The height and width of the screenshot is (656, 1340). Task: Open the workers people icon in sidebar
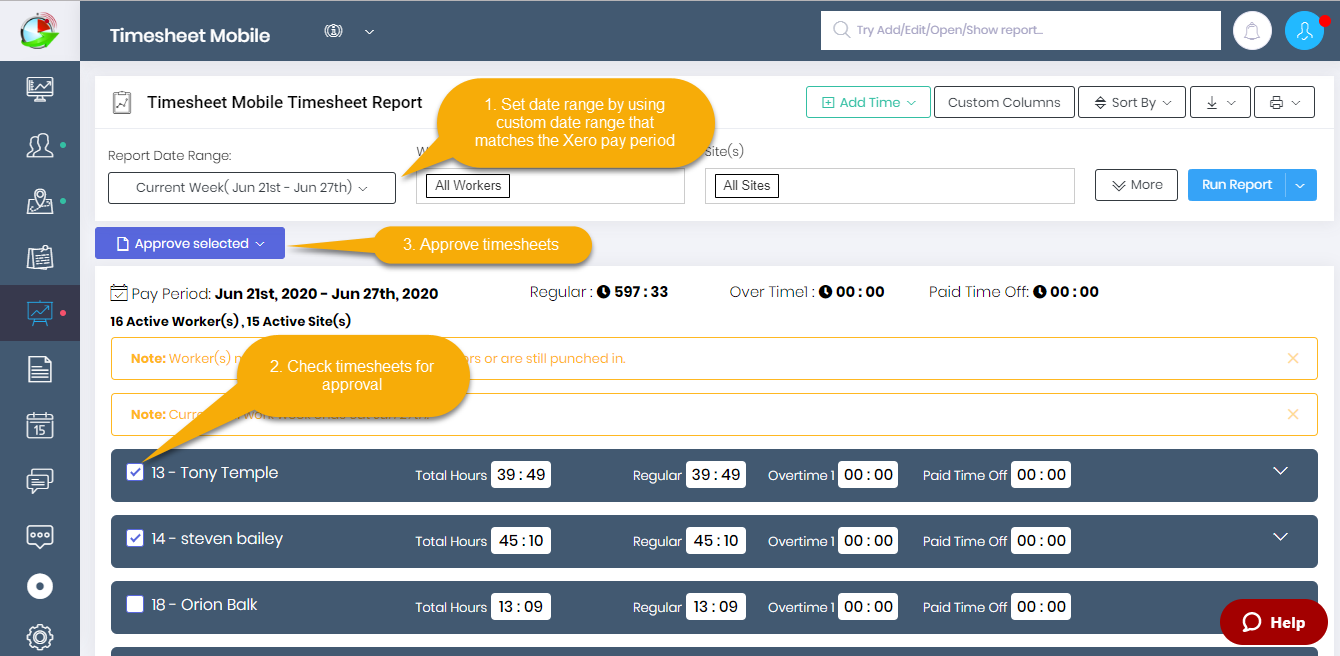coord(40,146)
